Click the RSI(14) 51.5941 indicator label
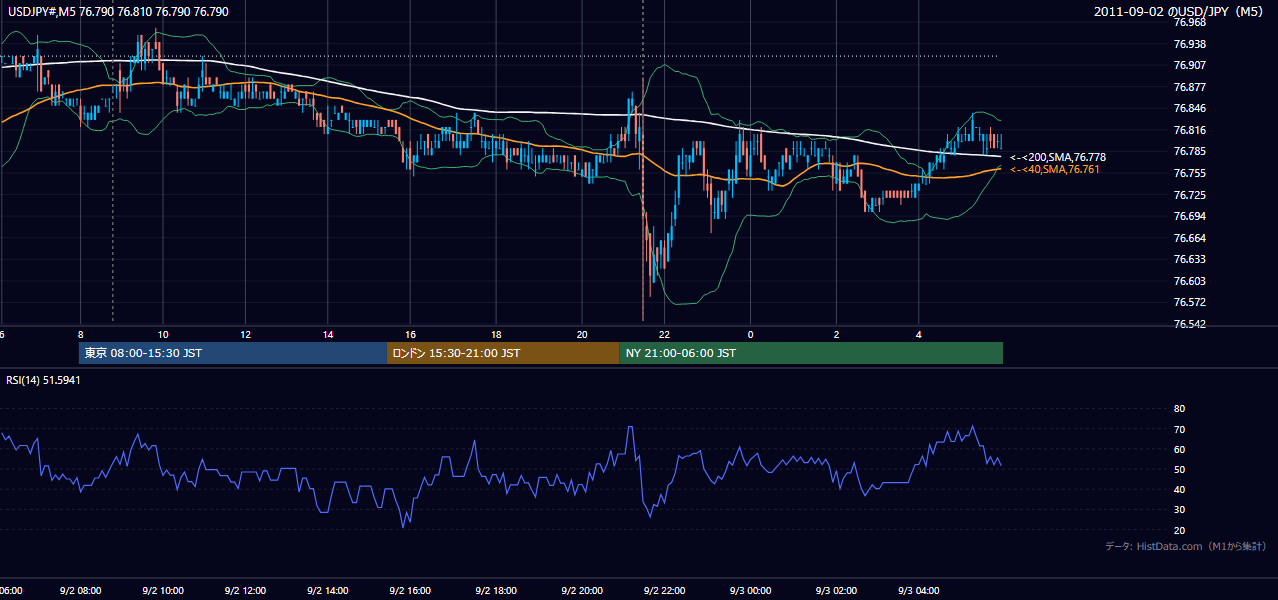1278x600 pixels. click(x=43, y=380)
